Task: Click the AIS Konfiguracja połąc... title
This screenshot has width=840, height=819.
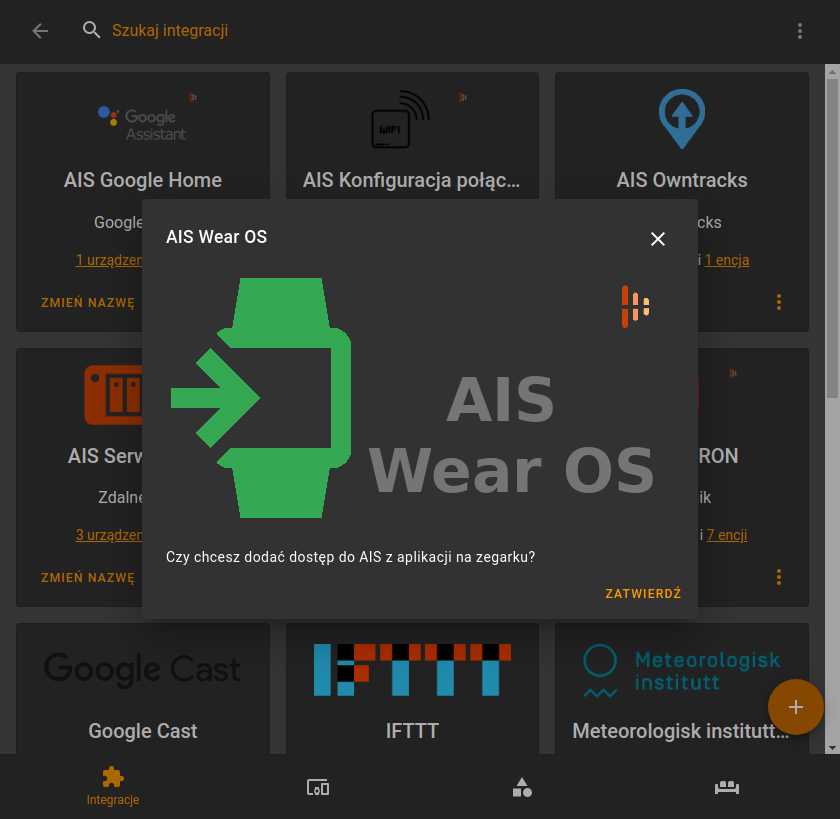Action: click(x=411, y=180)
